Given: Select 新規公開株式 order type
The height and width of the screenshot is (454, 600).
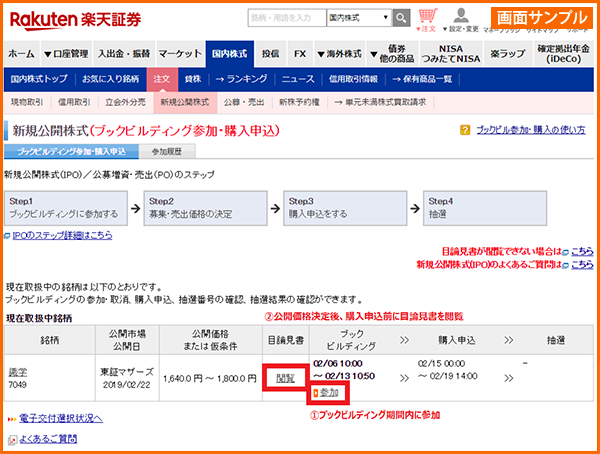Looking at the screenshot, I should coord(185,102).
